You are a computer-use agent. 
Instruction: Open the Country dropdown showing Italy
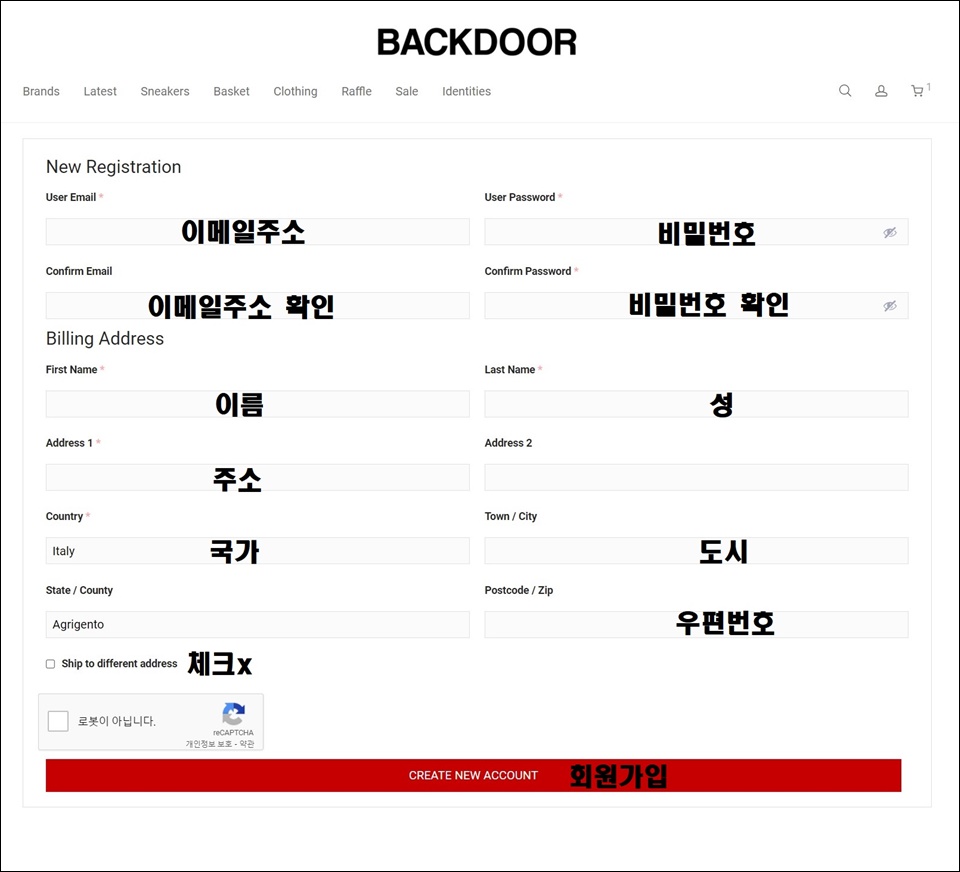click(x=258, y=551)
